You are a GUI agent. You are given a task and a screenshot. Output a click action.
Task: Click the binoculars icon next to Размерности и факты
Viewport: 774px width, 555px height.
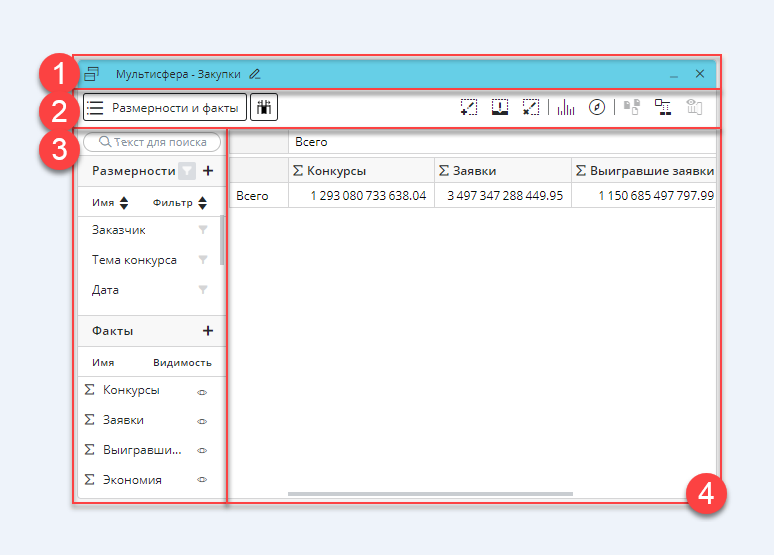(x=264, y=107)
